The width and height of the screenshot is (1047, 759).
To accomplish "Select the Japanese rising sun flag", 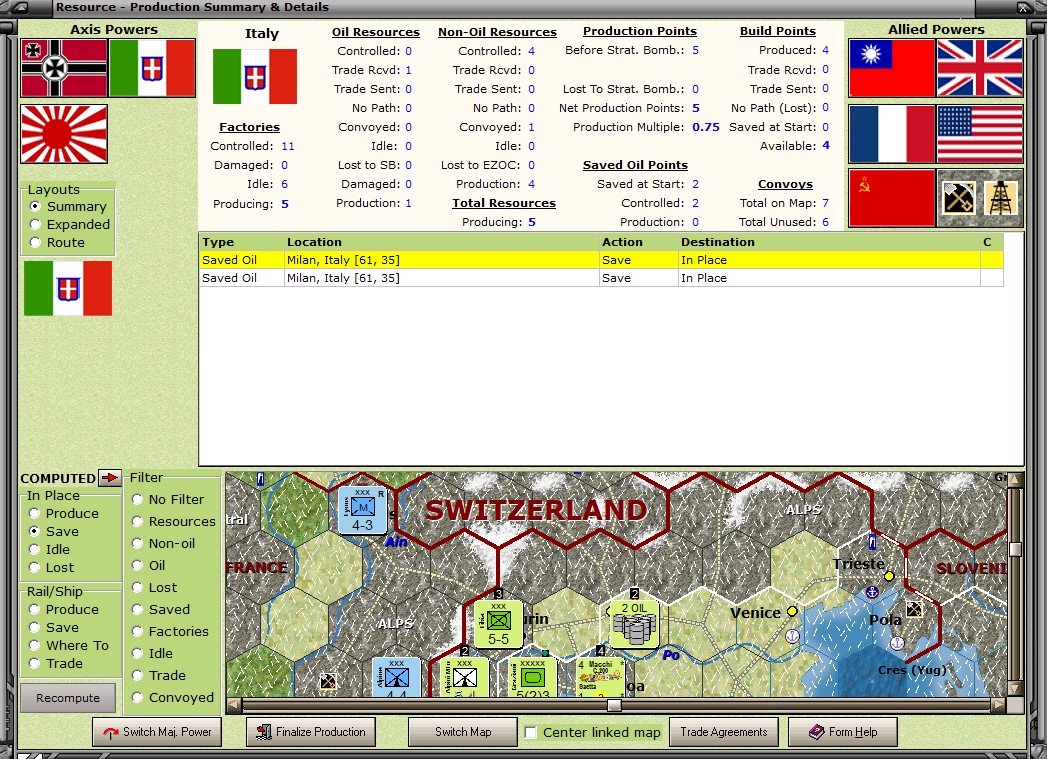I will tap(64, 134).
